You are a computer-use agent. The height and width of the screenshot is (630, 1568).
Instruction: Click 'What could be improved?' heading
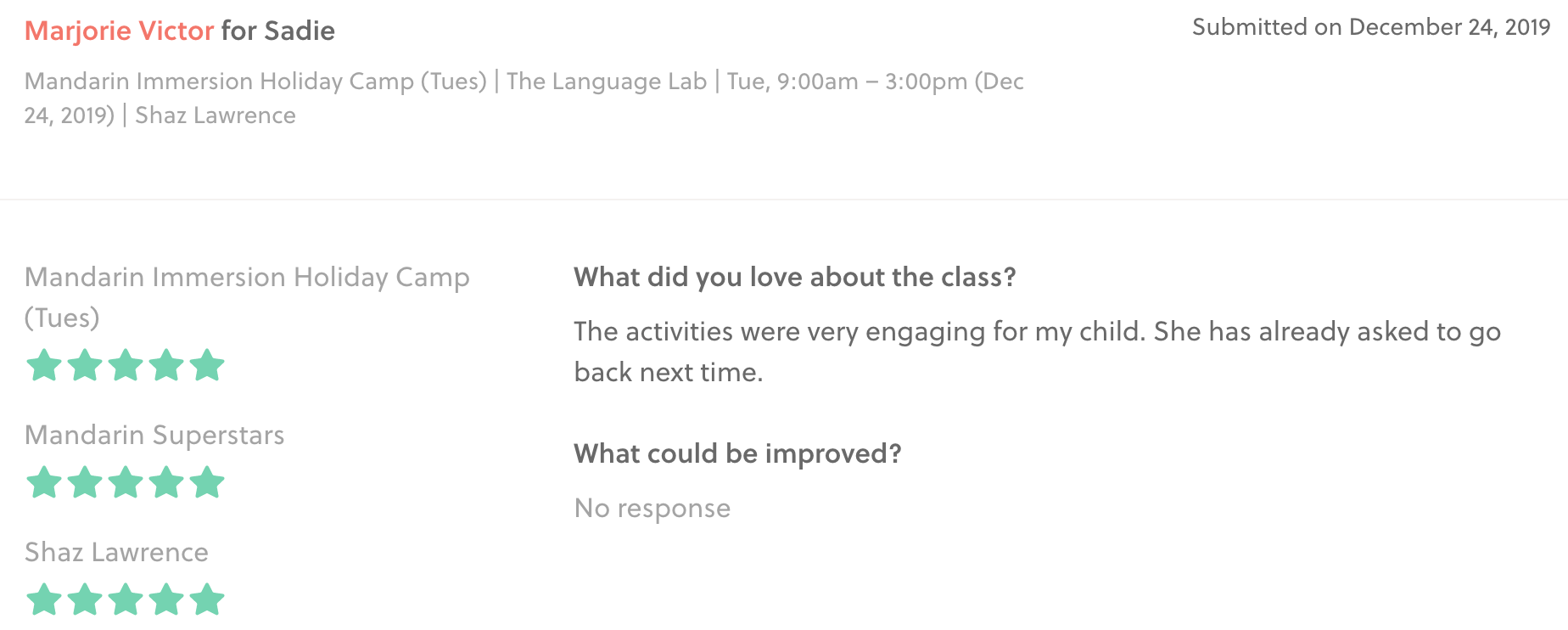(x=736, y=453)
